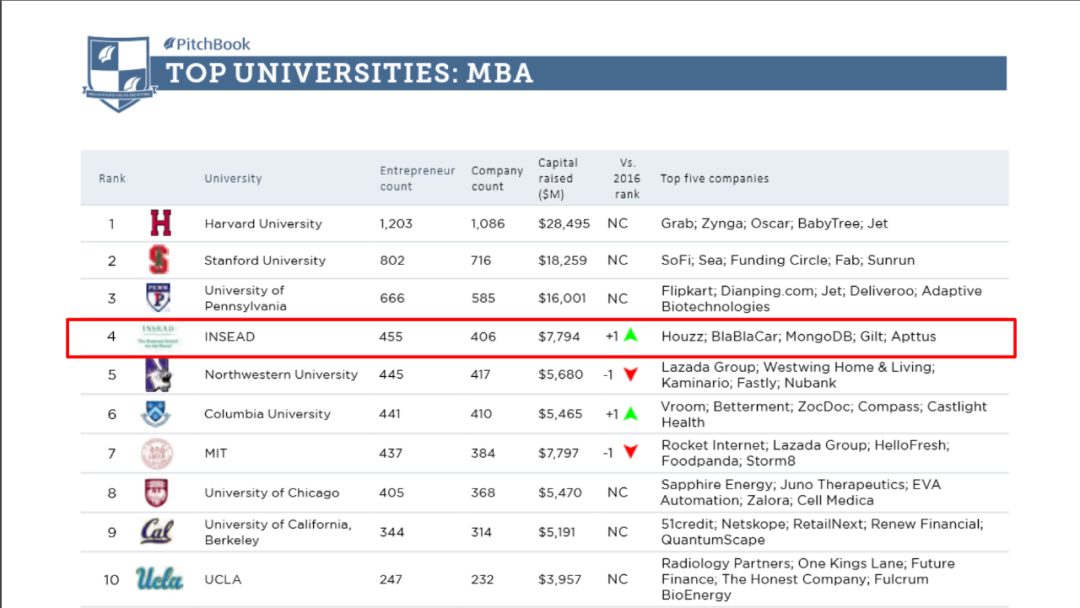Click the Capital raised column header
1080x608 pixels.
pyautogui.click(x=558, y=178)
